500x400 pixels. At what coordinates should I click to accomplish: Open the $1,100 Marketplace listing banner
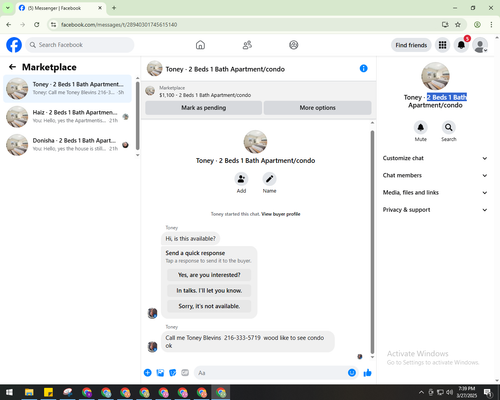coord(258,91)
